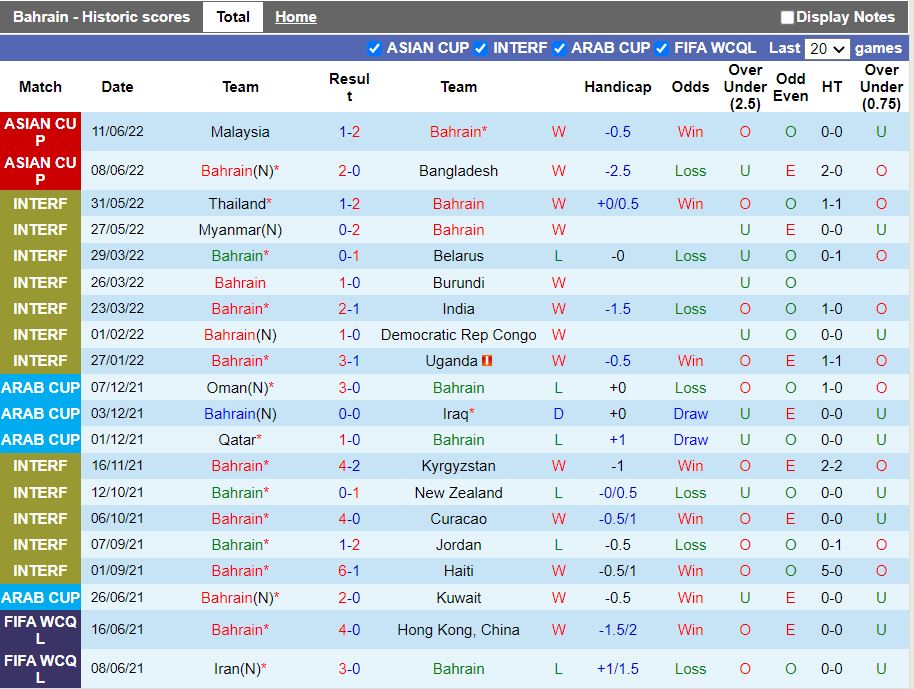Image resolution: width=914 pixels, height=689 pixels.
Task: Open the 4-2 score versus Kyrgyzstan
Action: pos(349,466)
